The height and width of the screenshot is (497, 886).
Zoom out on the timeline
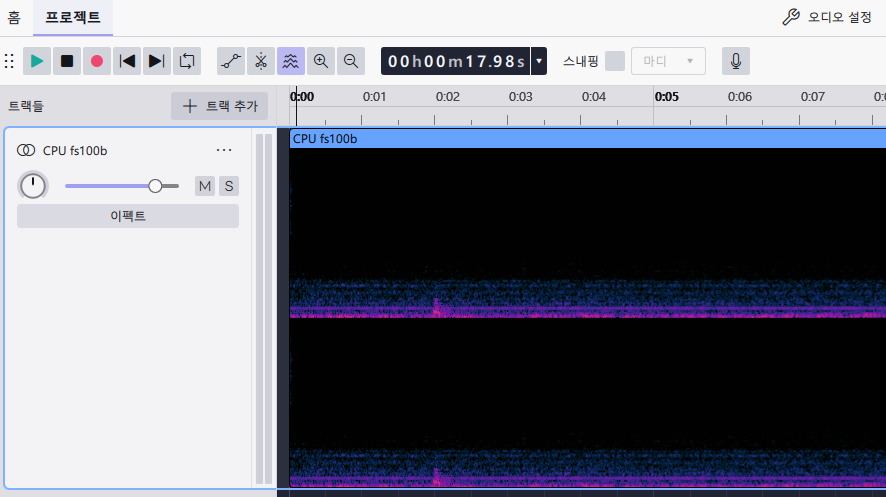[351, 61]
